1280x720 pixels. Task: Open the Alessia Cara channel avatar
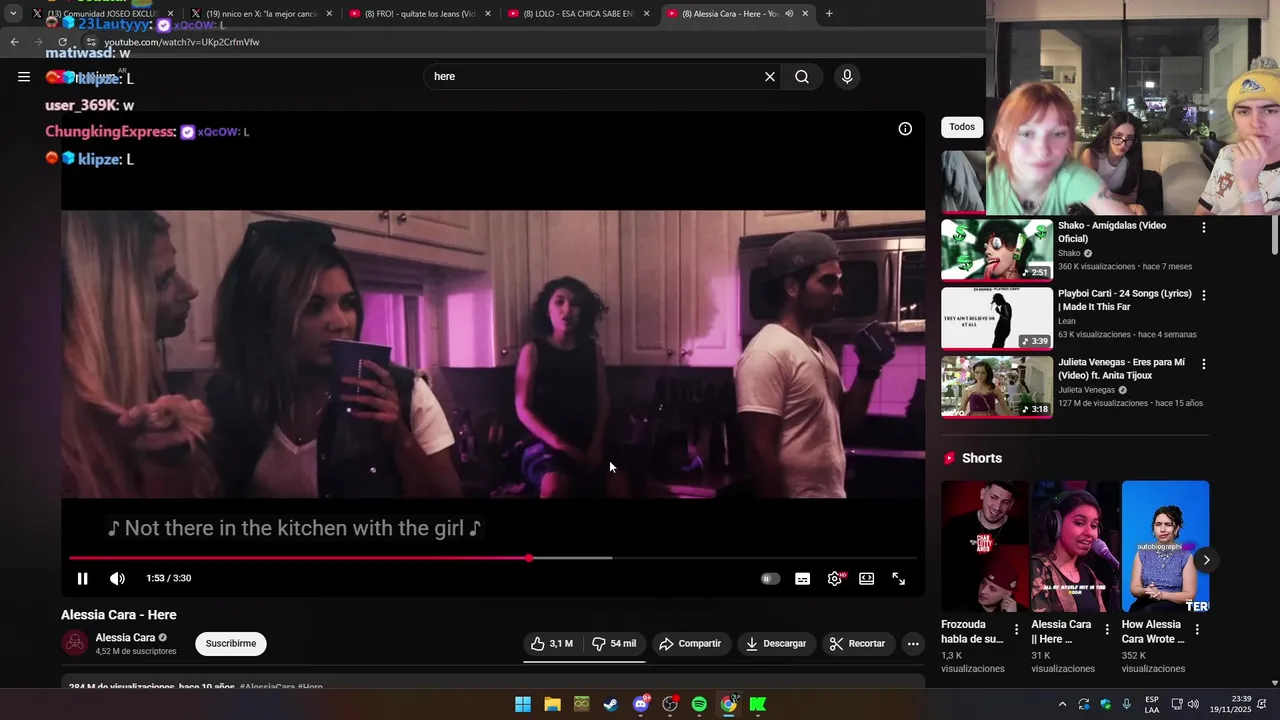[75, 643]
